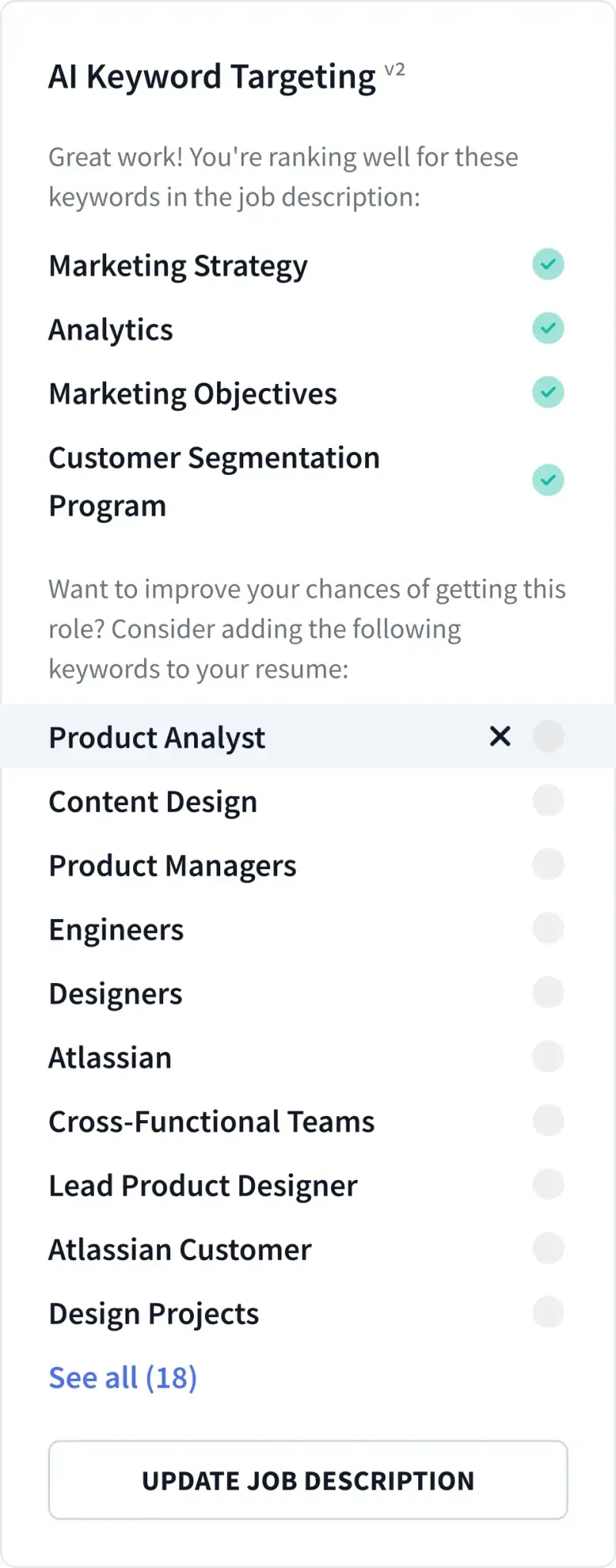
Task: Check the Lead Product Designer circle
Action: click(548, 1184)
